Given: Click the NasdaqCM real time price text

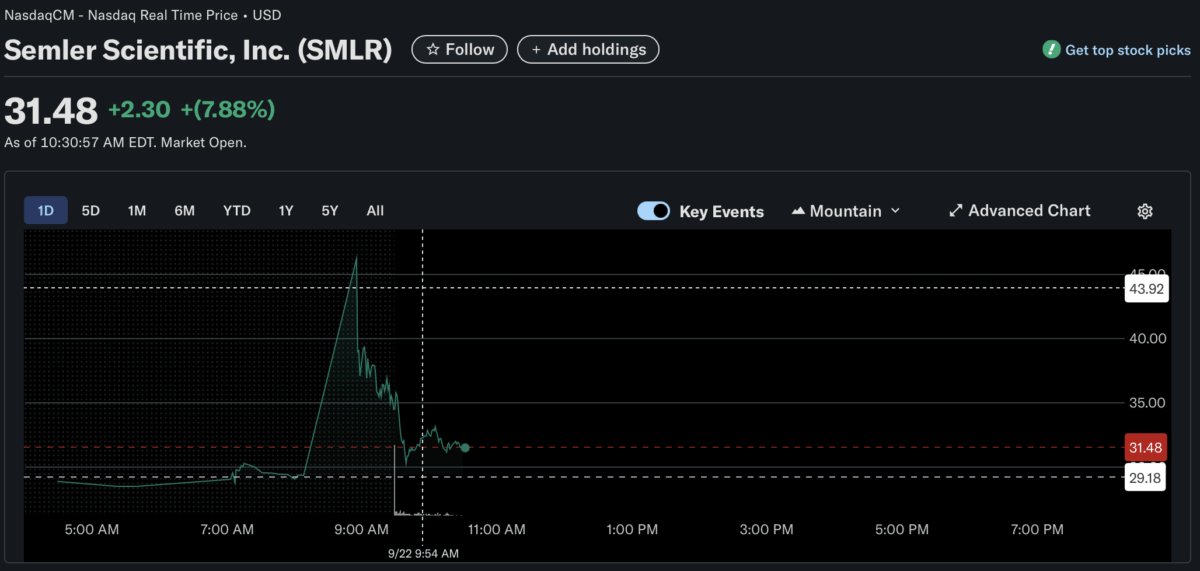Looking at the screenshot, I should 143,15.
